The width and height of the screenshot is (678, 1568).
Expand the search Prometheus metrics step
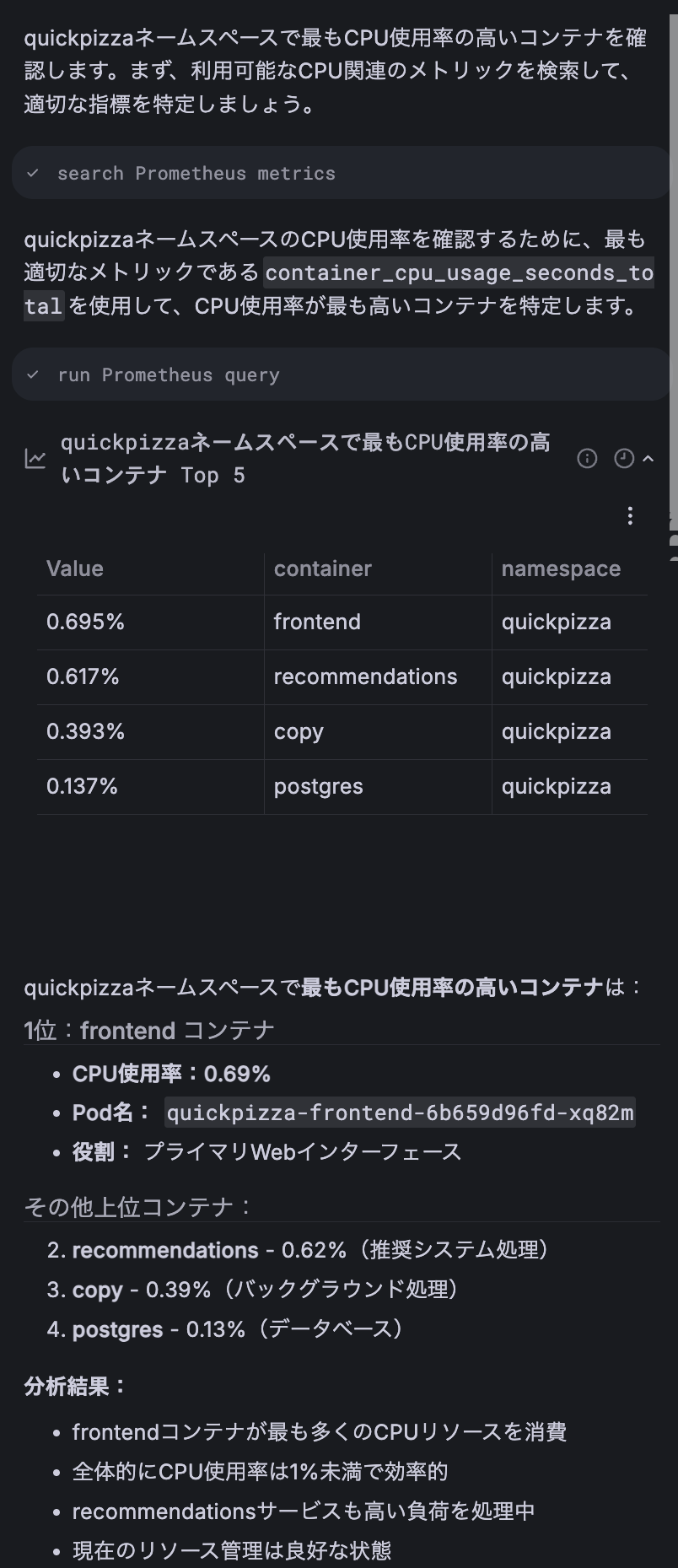[196, 173]
